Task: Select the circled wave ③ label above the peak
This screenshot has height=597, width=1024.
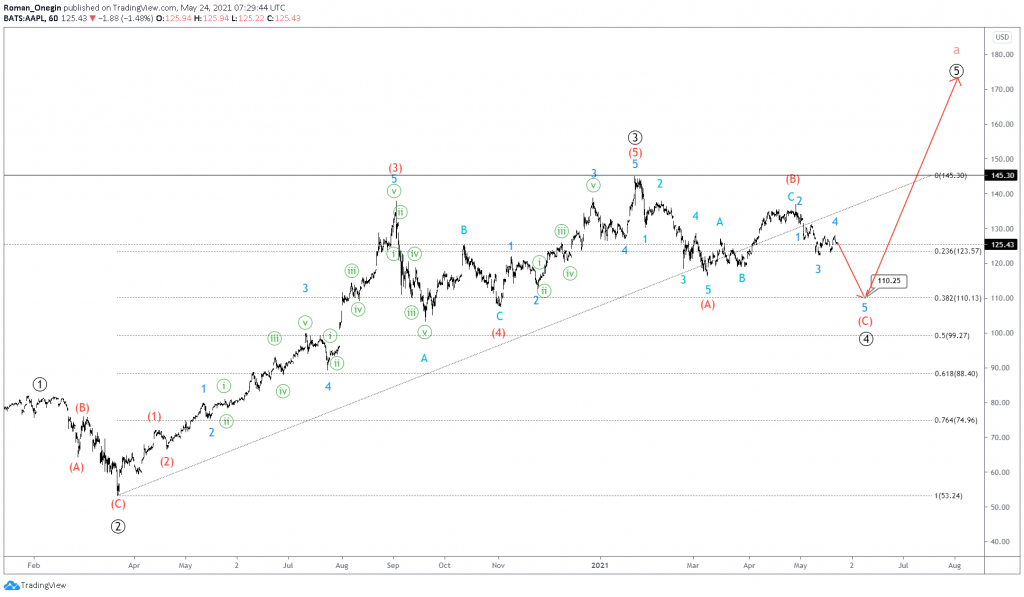Action: click(634, 135)
